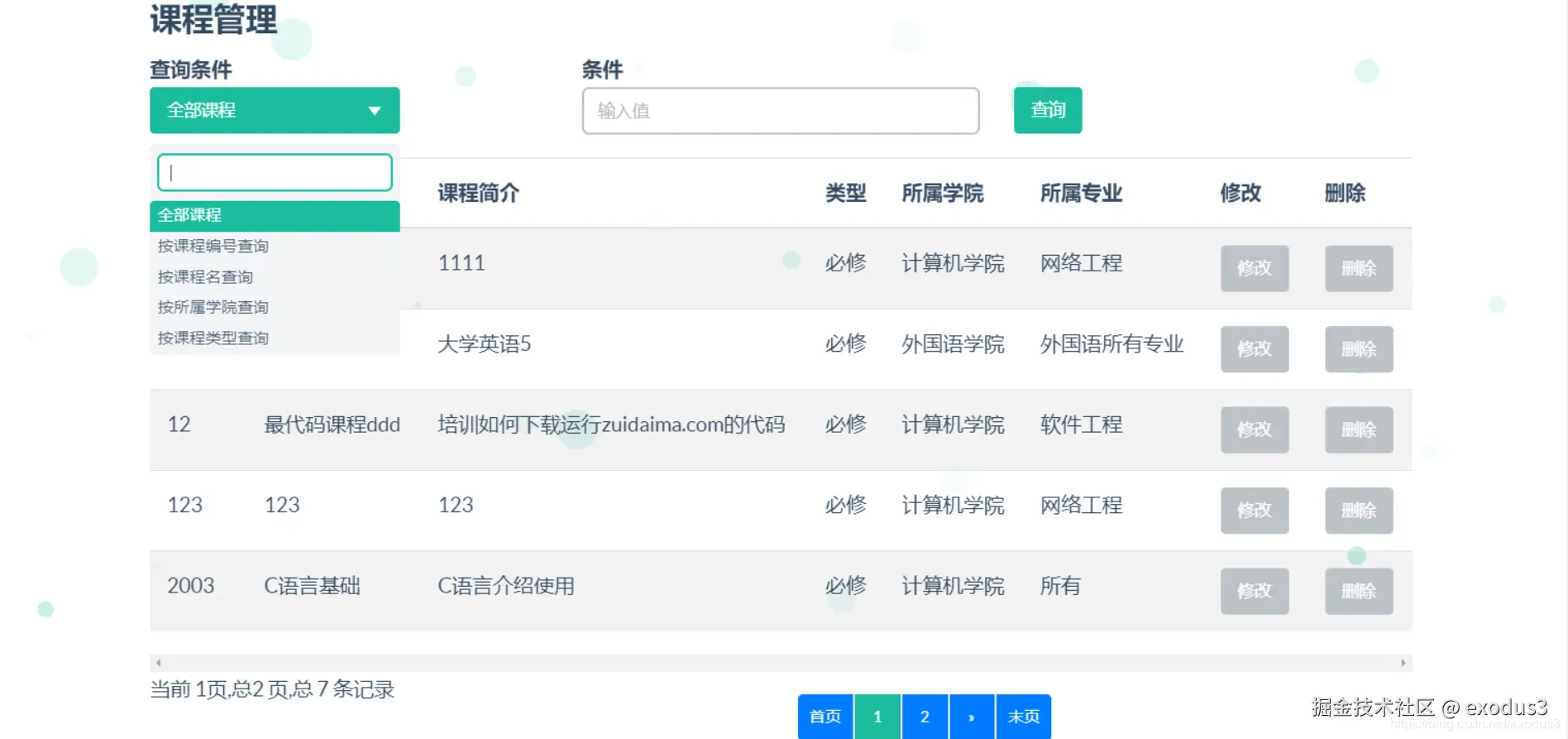Select page 2 in pagination
The width and height of the screenshot is (1568, 739).
925,717
